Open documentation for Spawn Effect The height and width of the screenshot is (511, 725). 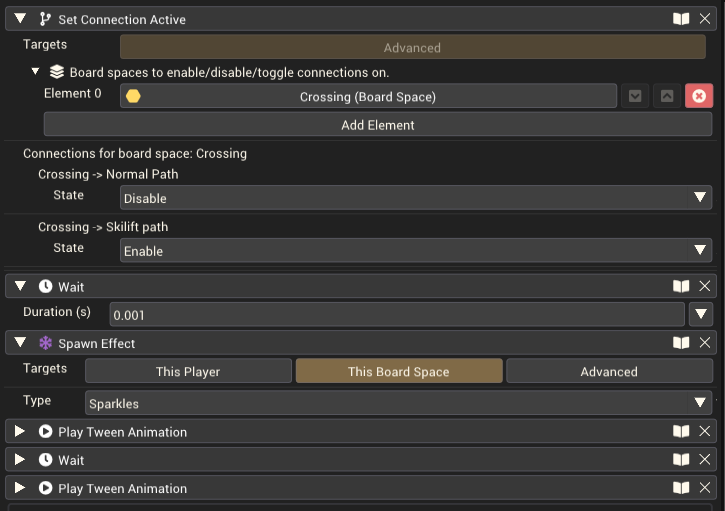pos(681,343)
